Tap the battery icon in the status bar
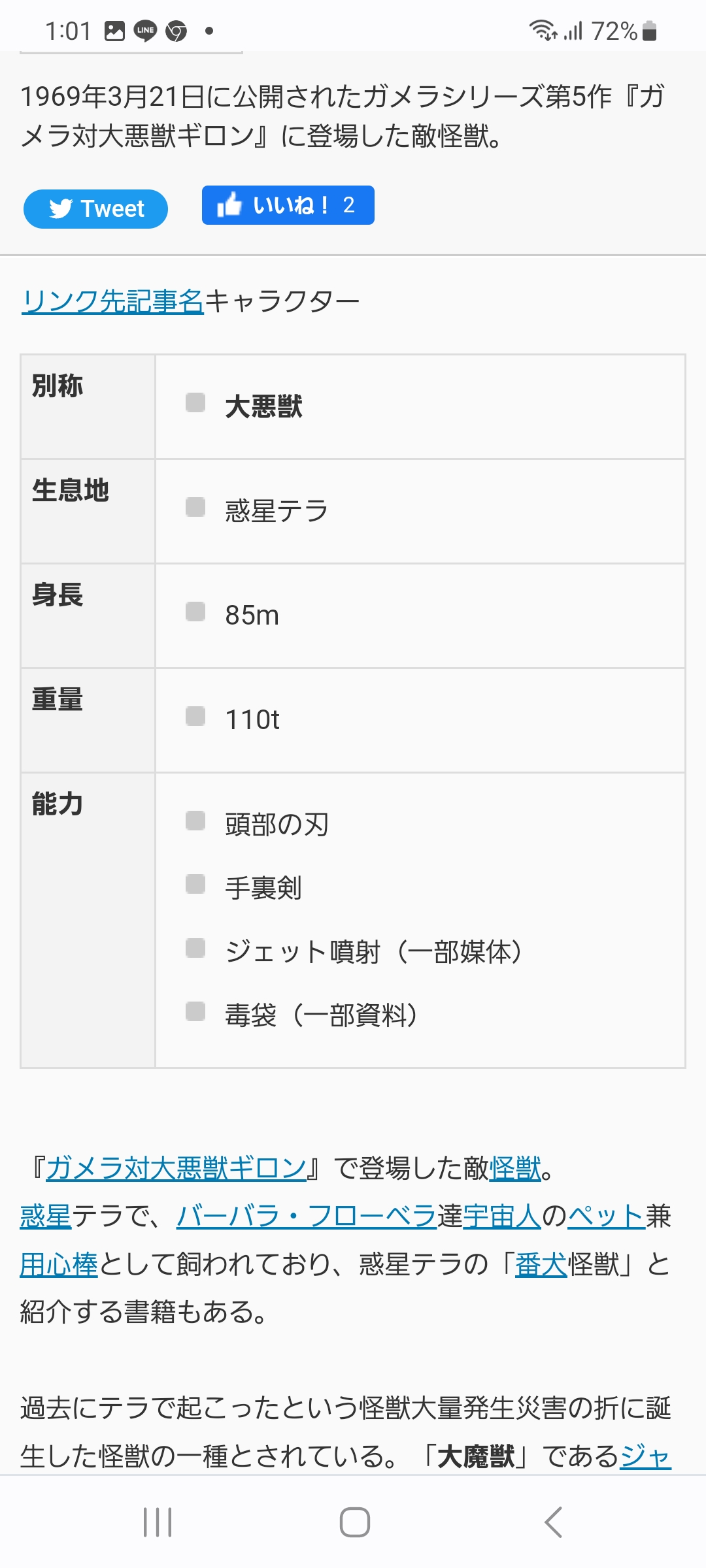This screenshot has width=706, height=1568. 649,31
